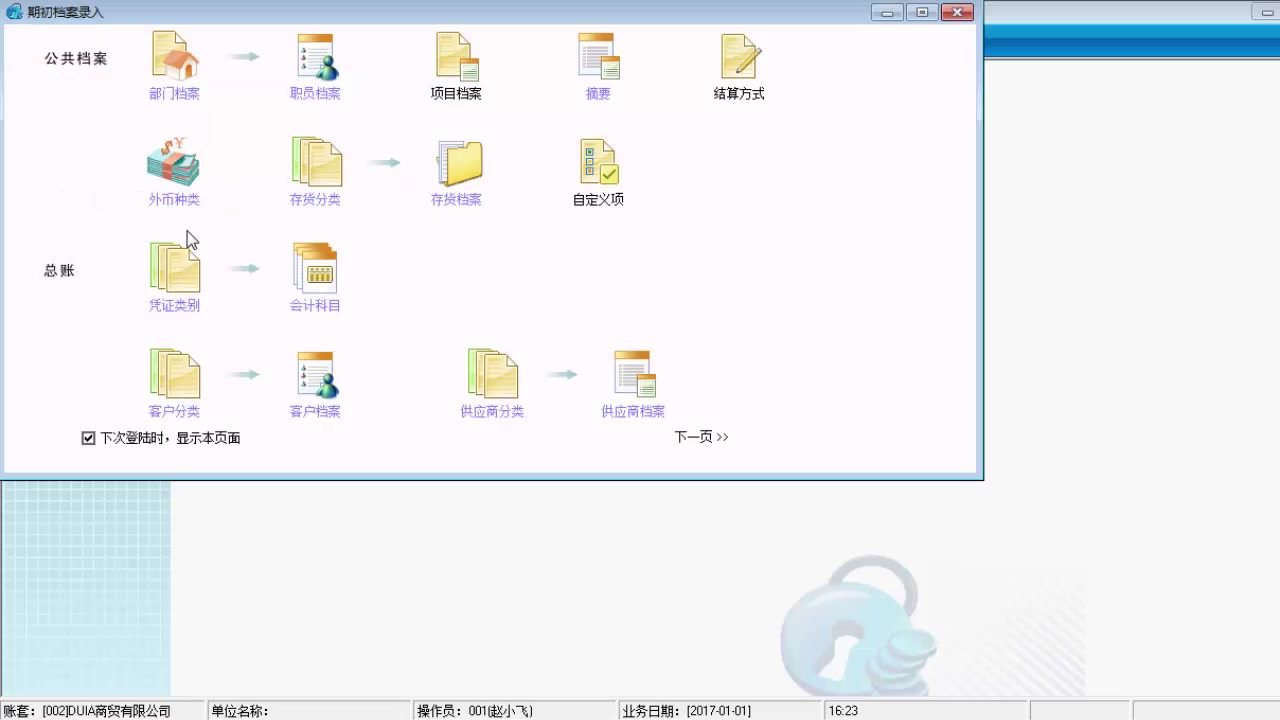Click status bar 单位名称 field
Screen dimensions: 1280x720
tap(310, 711)
